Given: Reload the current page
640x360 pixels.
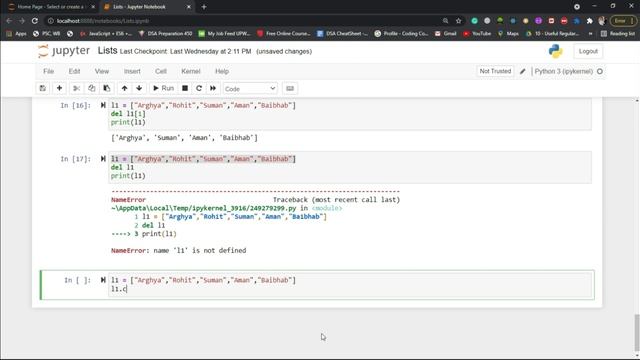Looking at the screenshot, I should coord(35,20).
